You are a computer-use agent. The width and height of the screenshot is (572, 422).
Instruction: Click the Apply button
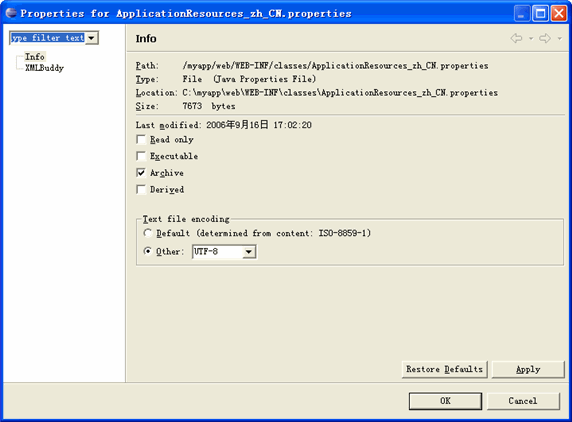(x=528, y=369)
